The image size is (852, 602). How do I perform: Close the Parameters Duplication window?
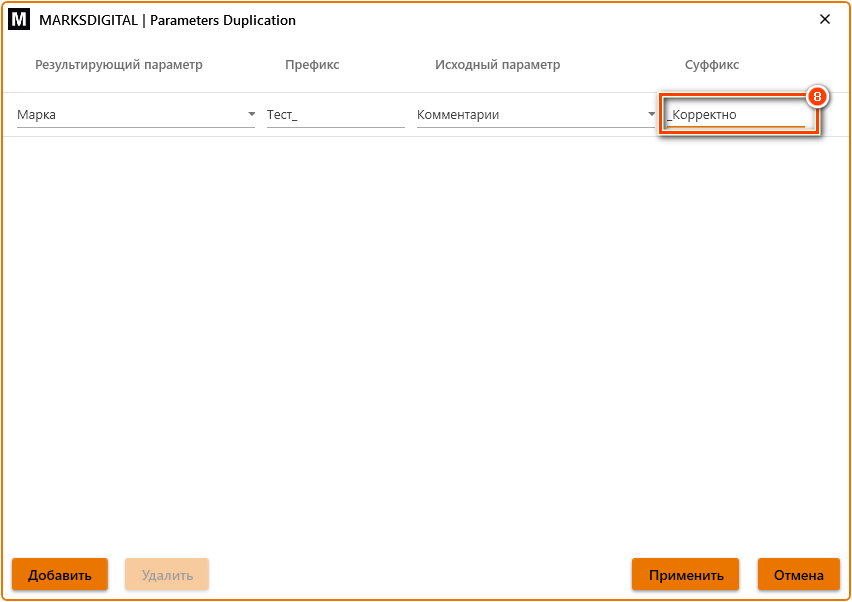[825, 20]
